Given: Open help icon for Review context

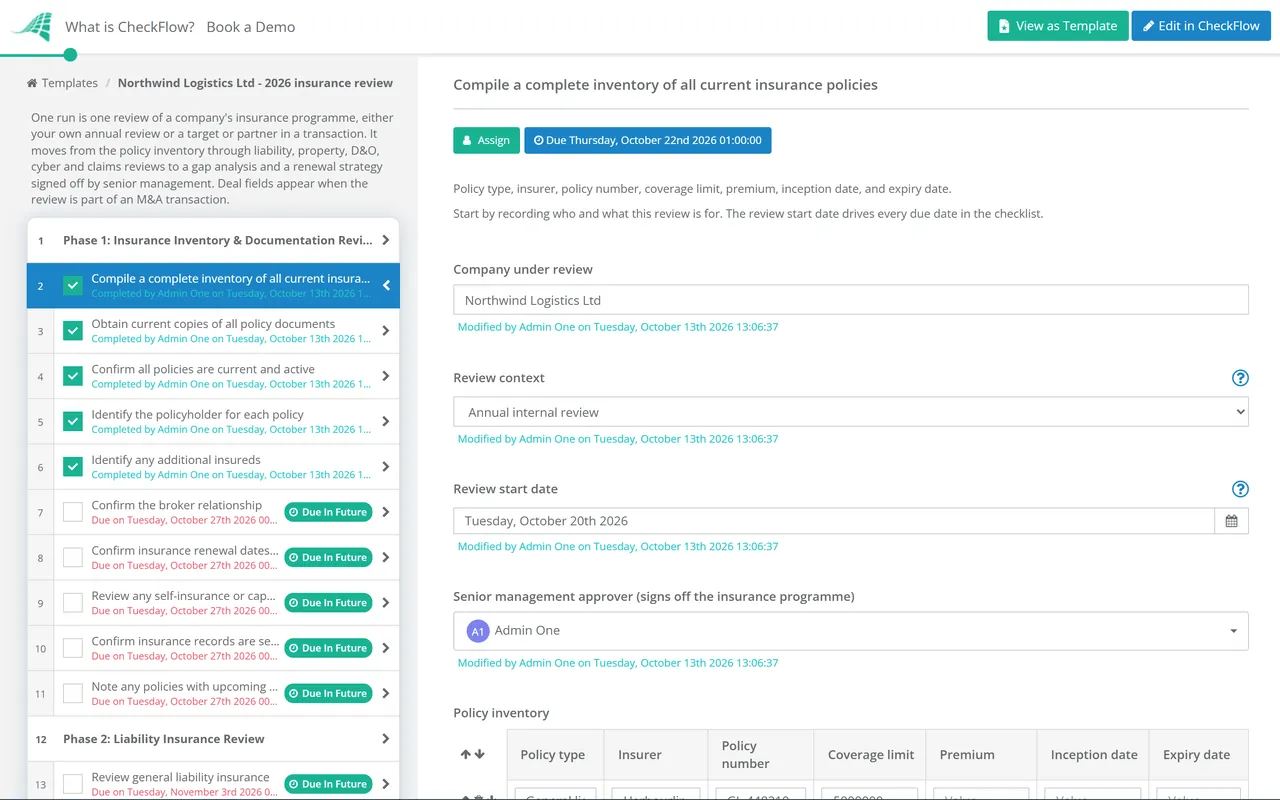Looking at the screenshot, I should pos(1240,378).
